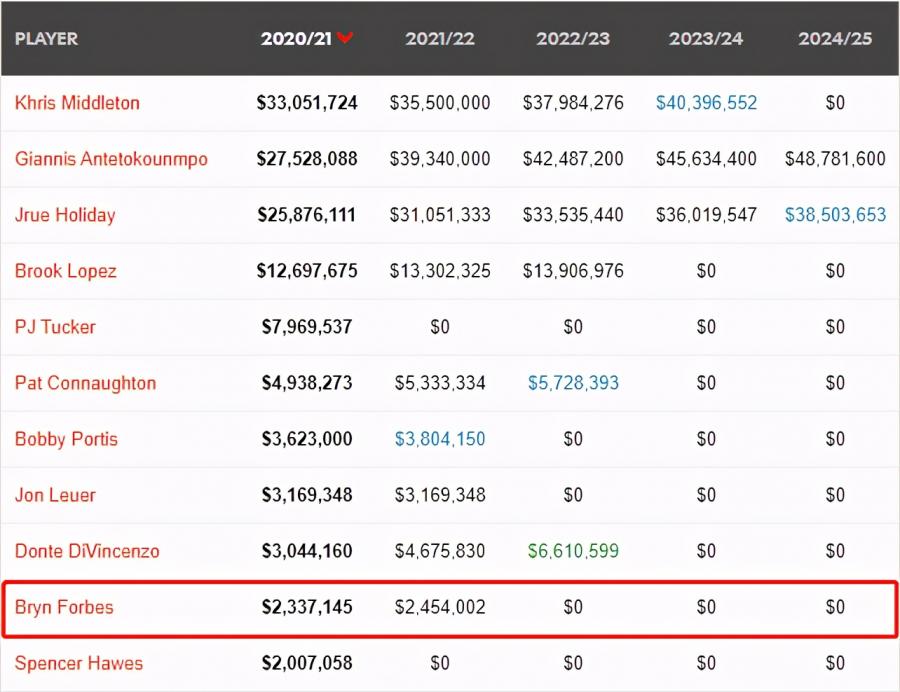Image resolution: width=900 pixels, height=692 pixels.
Task: Sort table by 2021/22 column header
Action: tap(440, 39)
